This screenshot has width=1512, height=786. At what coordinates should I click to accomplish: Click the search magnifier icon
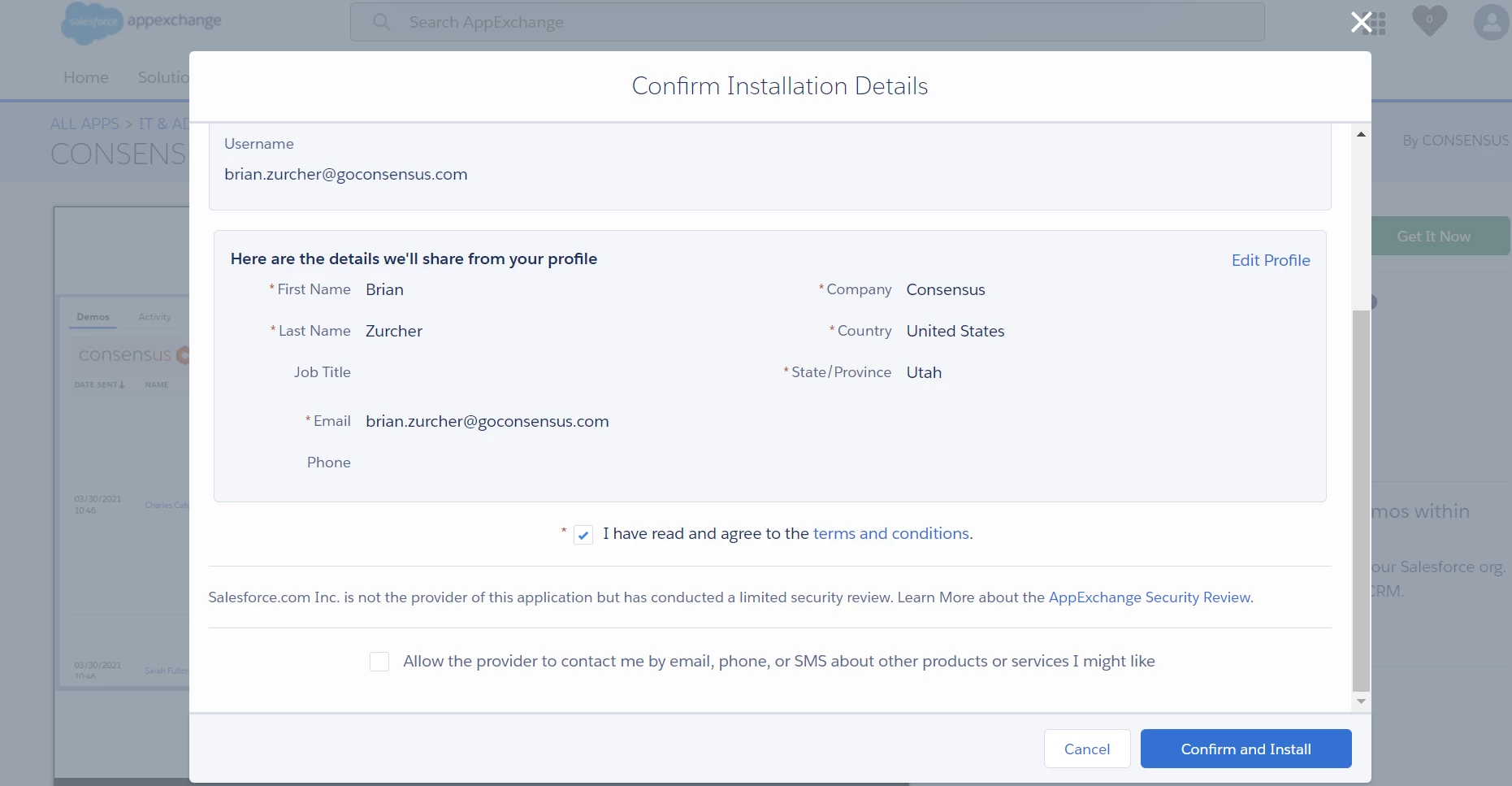tap(381, 22)
